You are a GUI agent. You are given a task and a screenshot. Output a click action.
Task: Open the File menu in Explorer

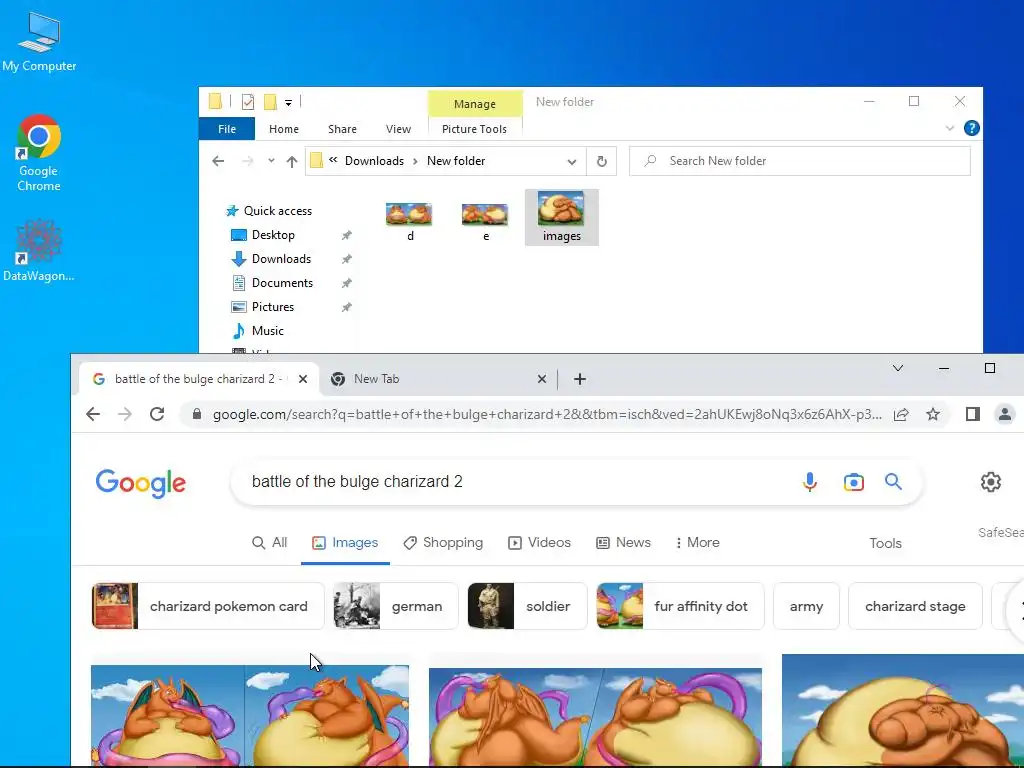[x=227, y=129]
